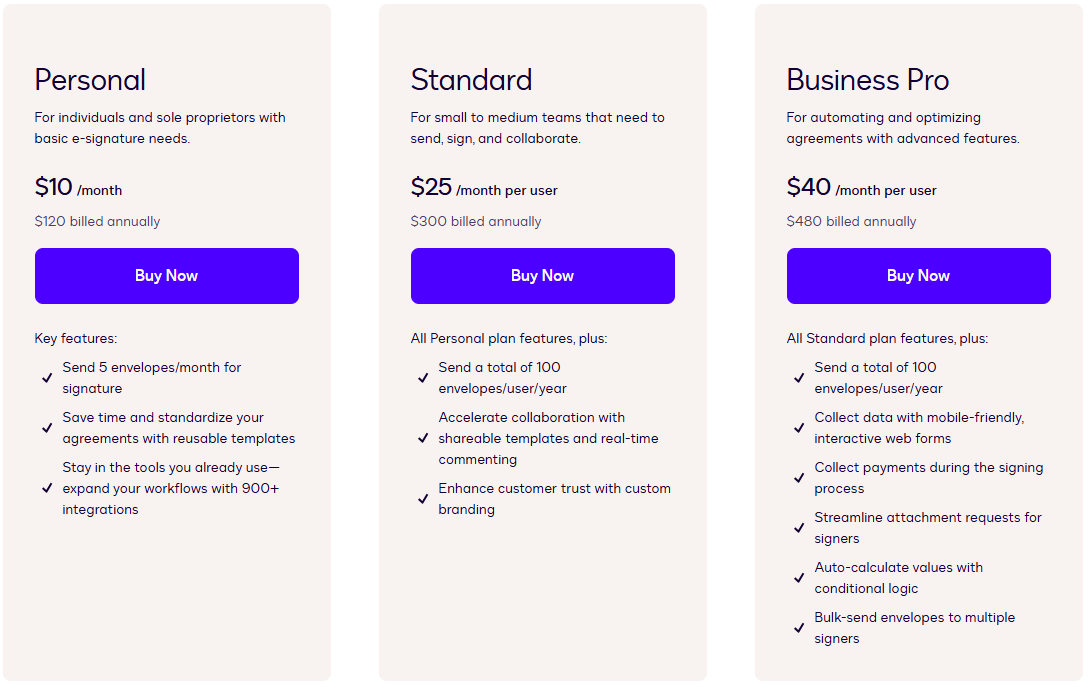Screen dimensions: 1088x687
Task: Click Buy Now for the Standard plan
Action: click(543, 275)
